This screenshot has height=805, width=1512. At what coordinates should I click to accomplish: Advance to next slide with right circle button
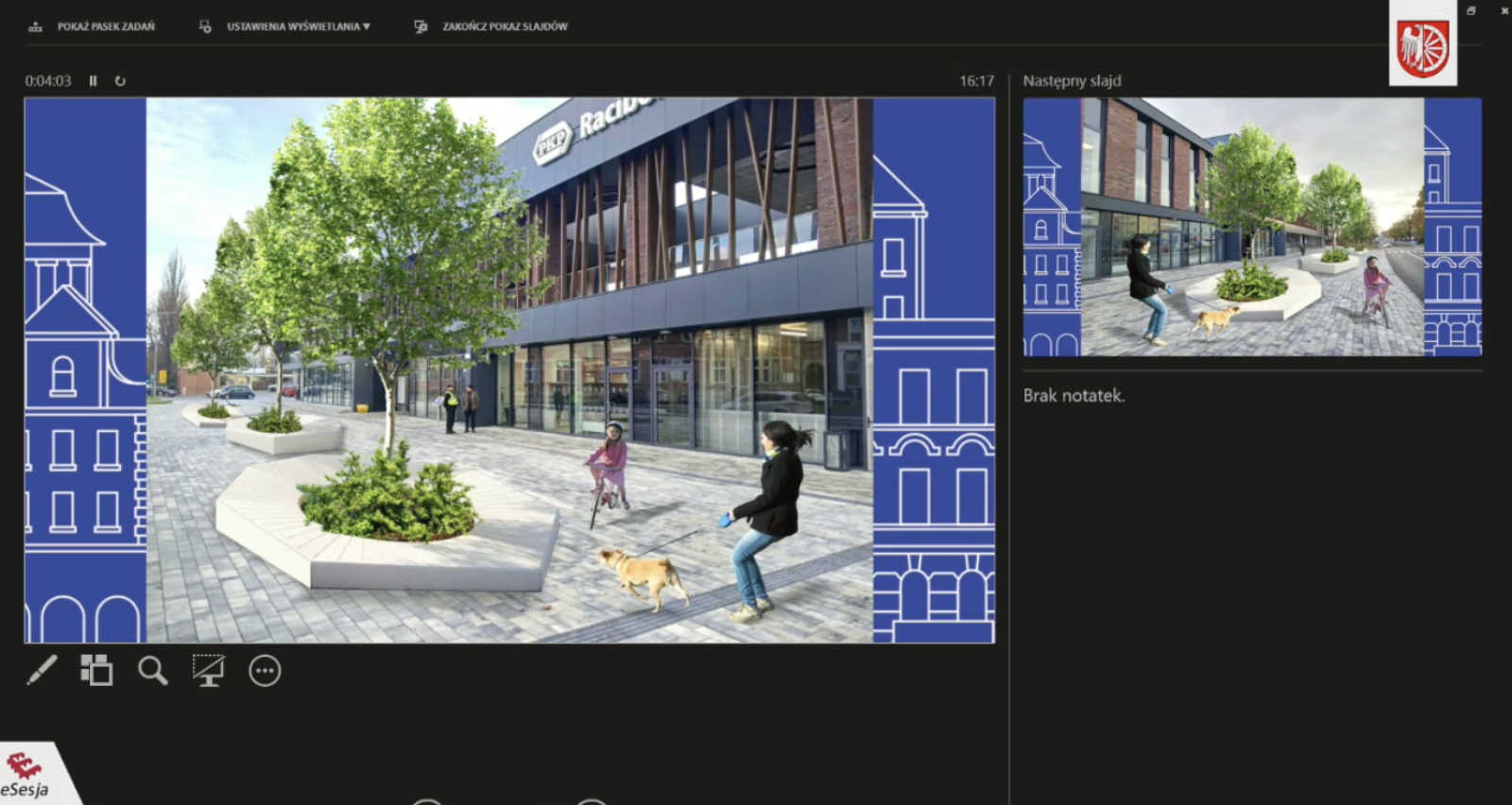coord(592,802)
